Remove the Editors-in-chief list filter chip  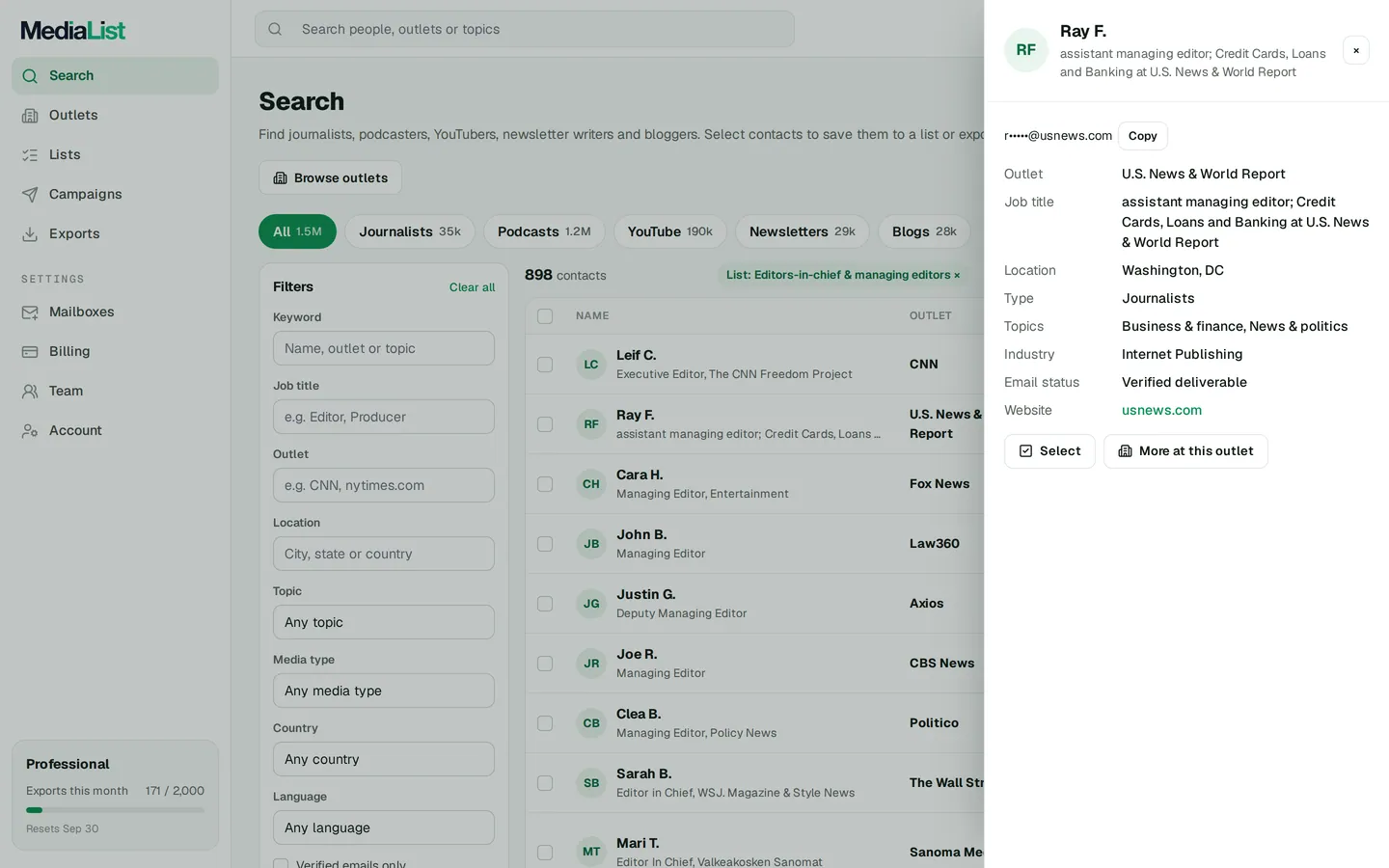[x=957, y=275]
